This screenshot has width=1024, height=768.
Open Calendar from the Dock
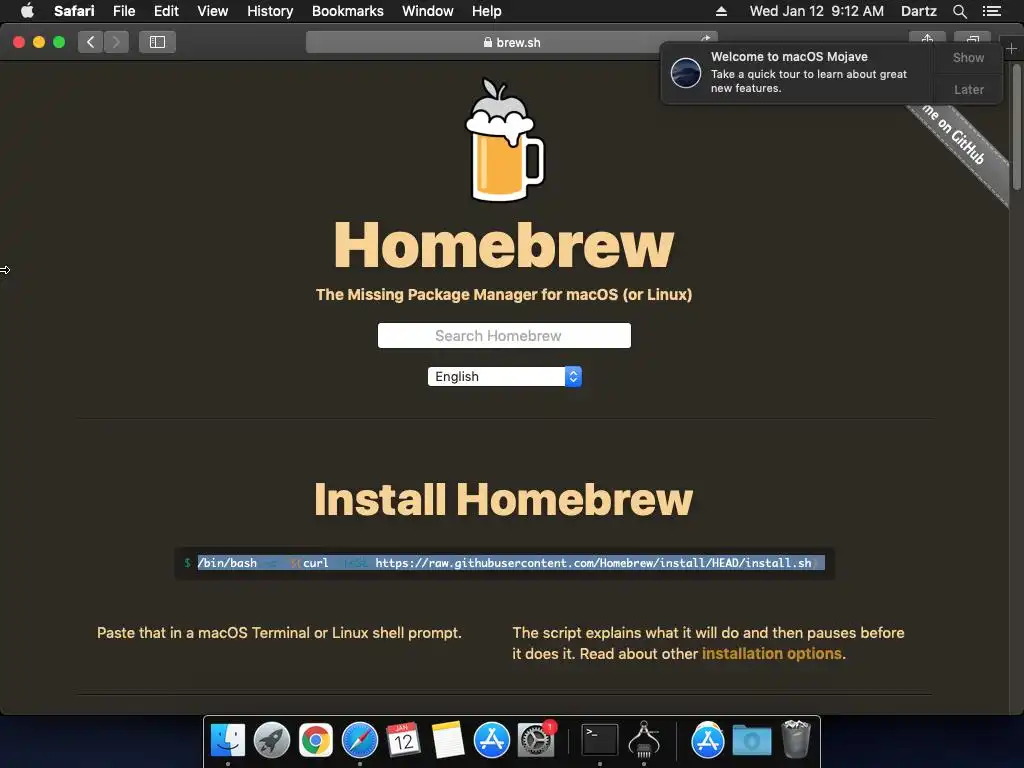point(403,740)
